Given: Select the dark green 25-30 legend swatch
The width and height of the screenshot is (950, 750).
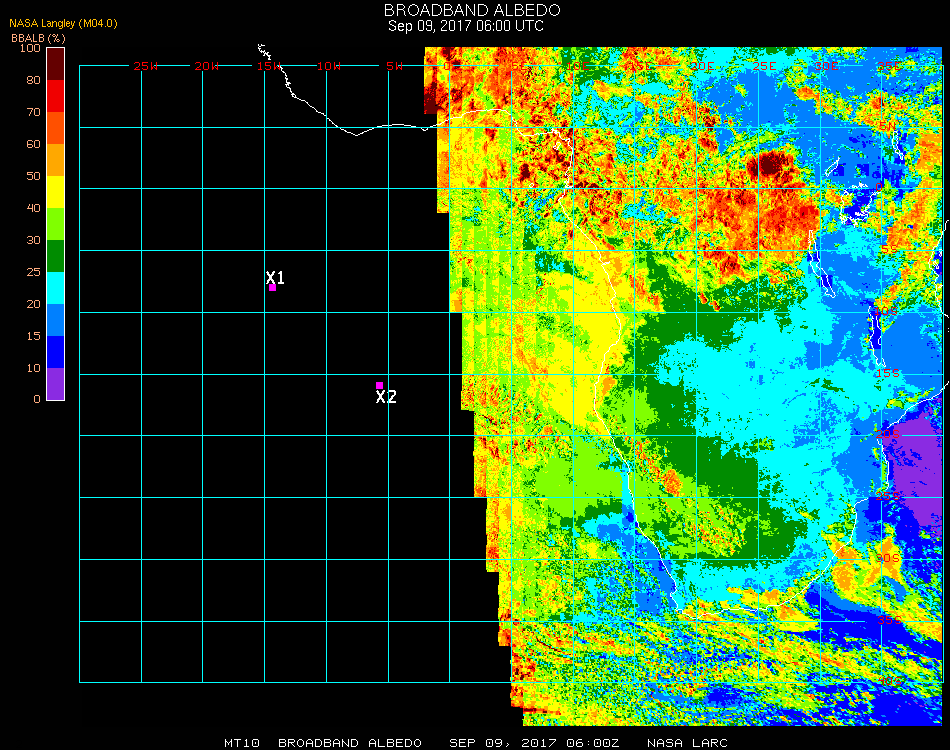Looking at the screenshot, I should click(x=56, y=256).
